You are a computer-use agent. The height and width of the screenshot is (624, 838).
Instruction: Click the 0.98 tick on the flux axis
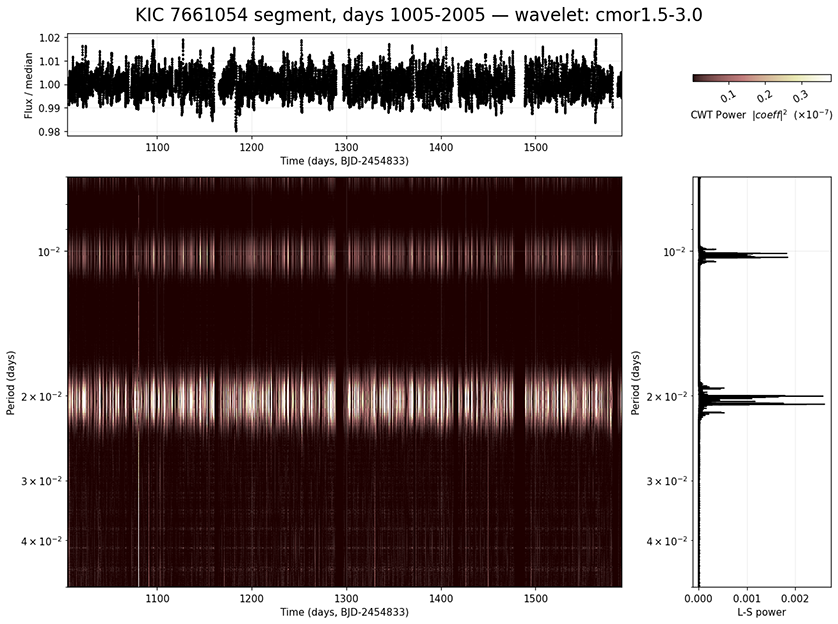tap(51, 131)
